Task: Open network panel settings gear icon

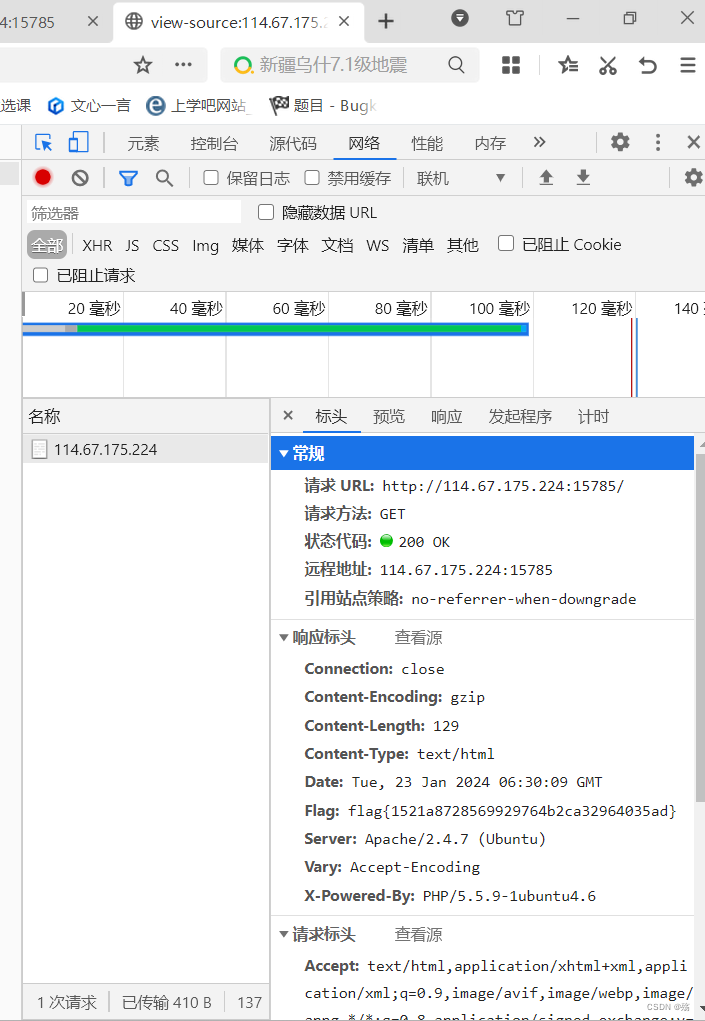Action: coord(693,177)
